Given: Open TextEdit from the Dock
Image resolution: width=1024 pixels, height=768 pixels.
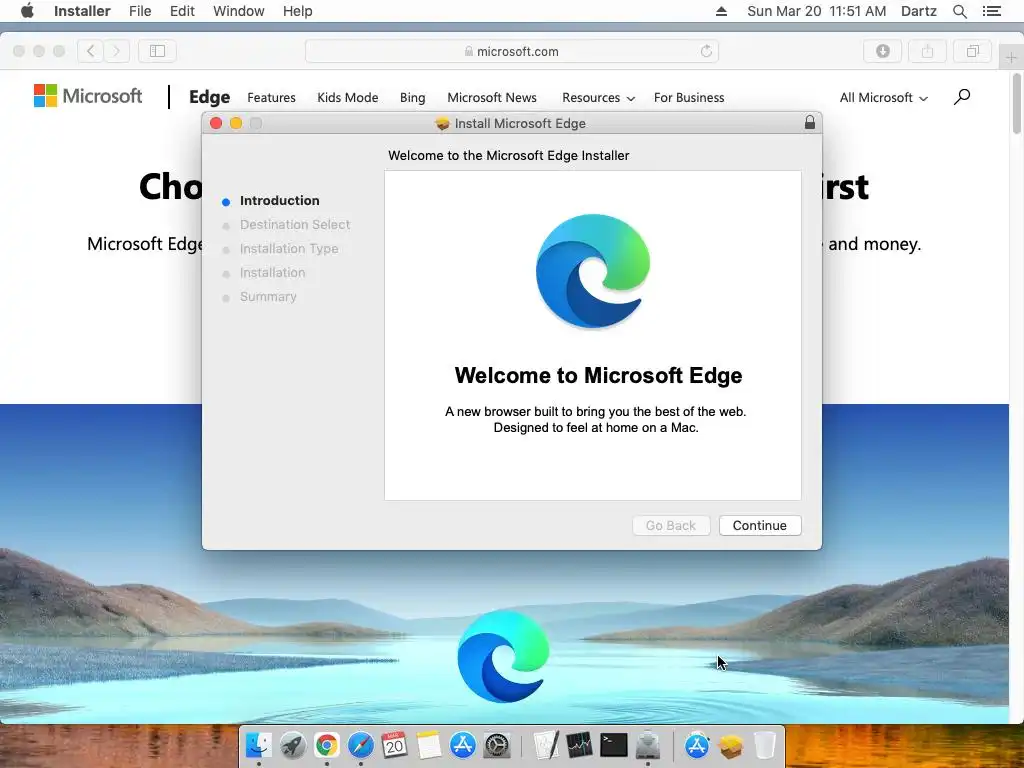Looking at the screenshot, I should point(546,744).
